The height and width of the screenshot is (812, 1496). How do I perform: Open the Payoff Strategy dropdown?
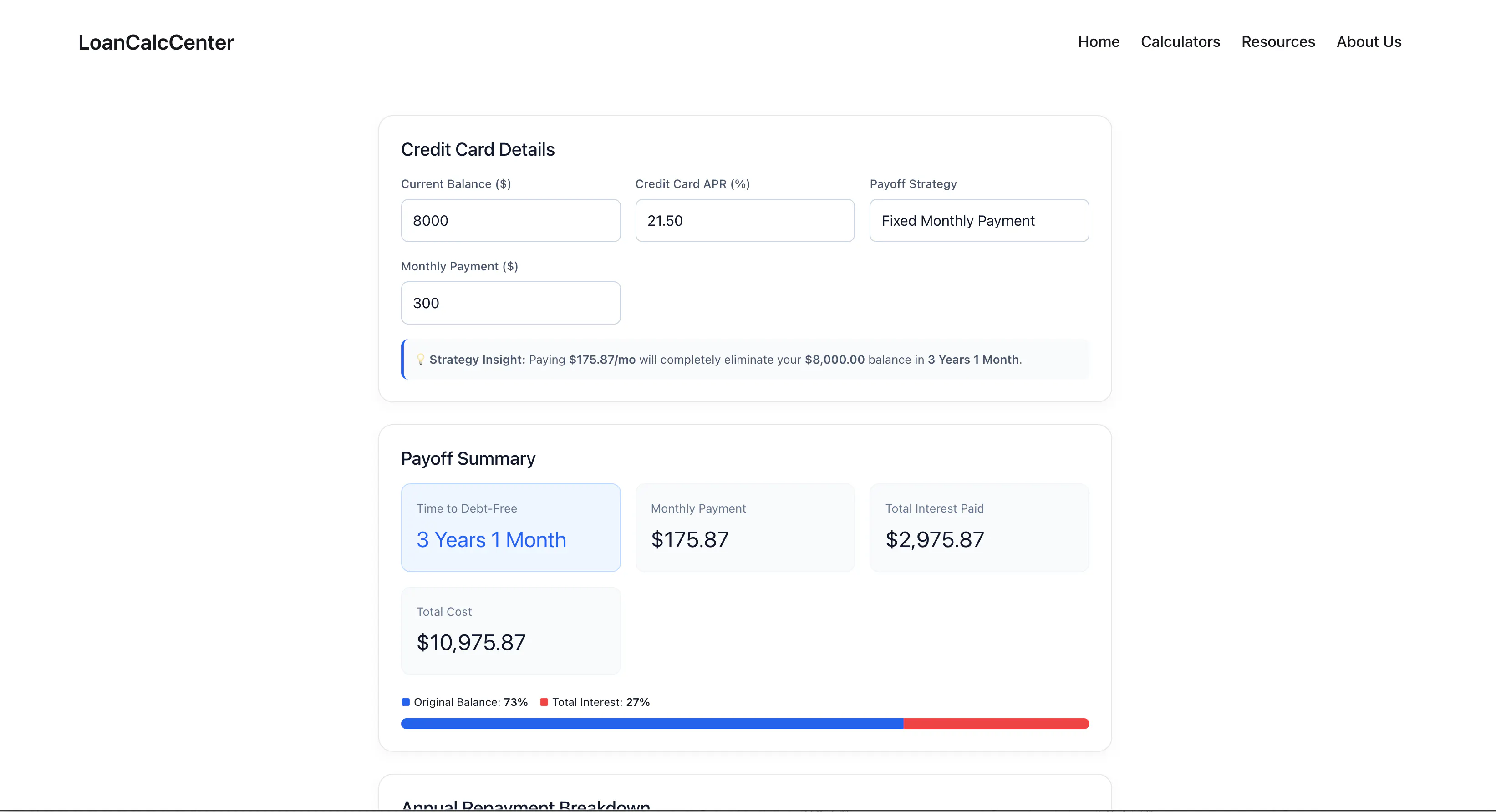[x=979, y=221]
